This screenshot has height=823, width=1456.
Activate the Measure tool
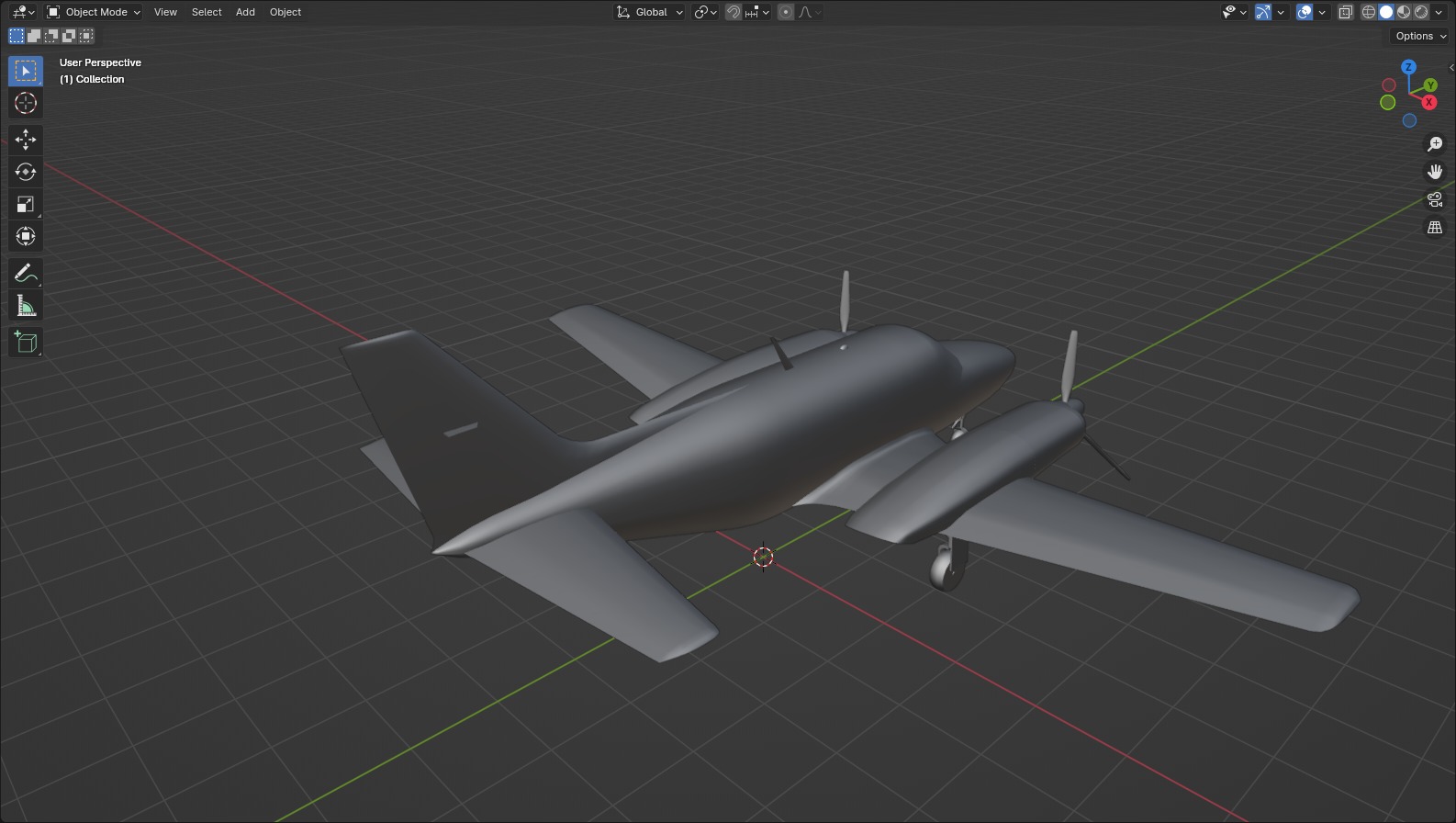[26, 306]
